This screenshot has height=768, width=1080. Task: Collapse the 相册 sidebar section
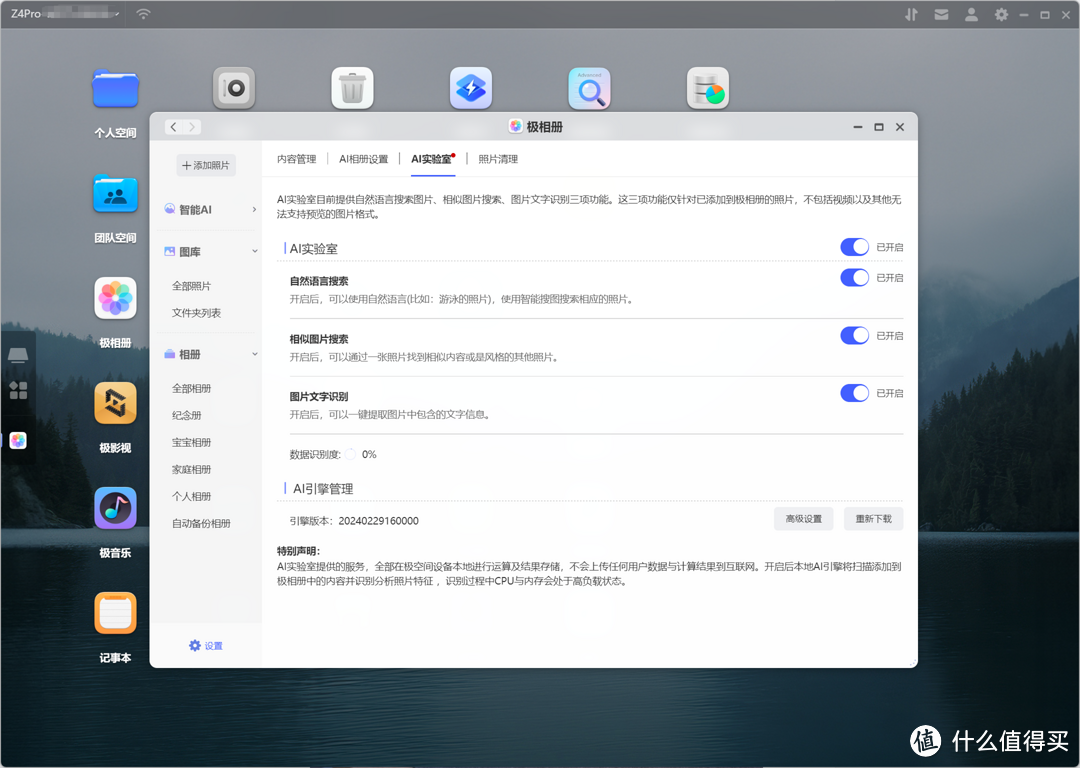(x=210, y=354)
